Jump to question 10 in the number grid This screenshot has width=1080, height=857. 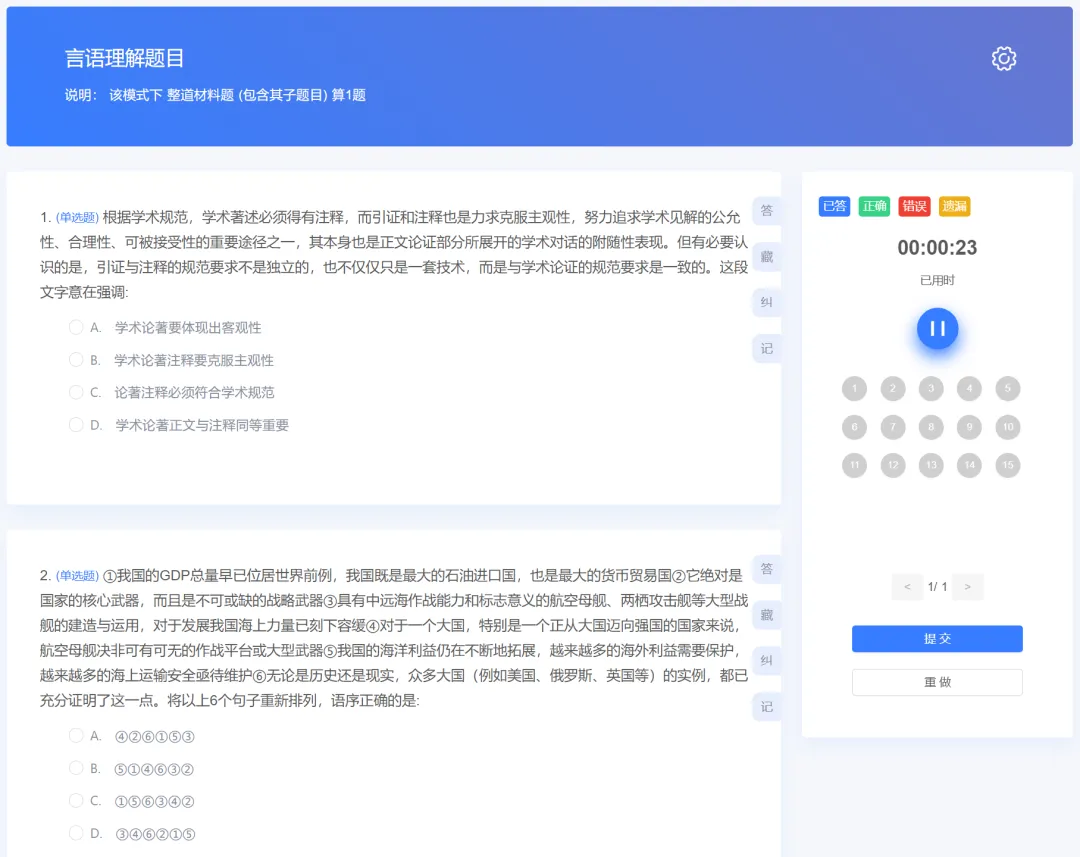(1008, 427)
